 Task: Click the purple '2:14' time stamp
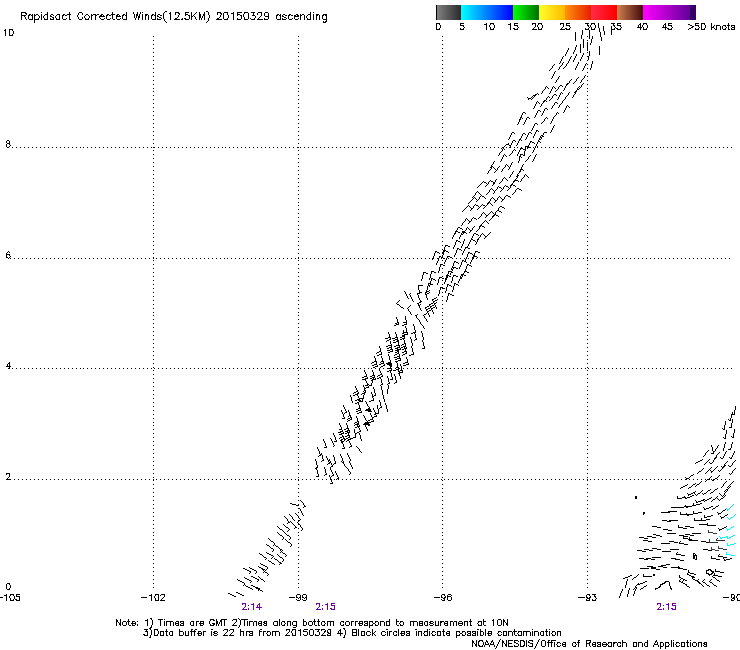[x=252, y=607]
